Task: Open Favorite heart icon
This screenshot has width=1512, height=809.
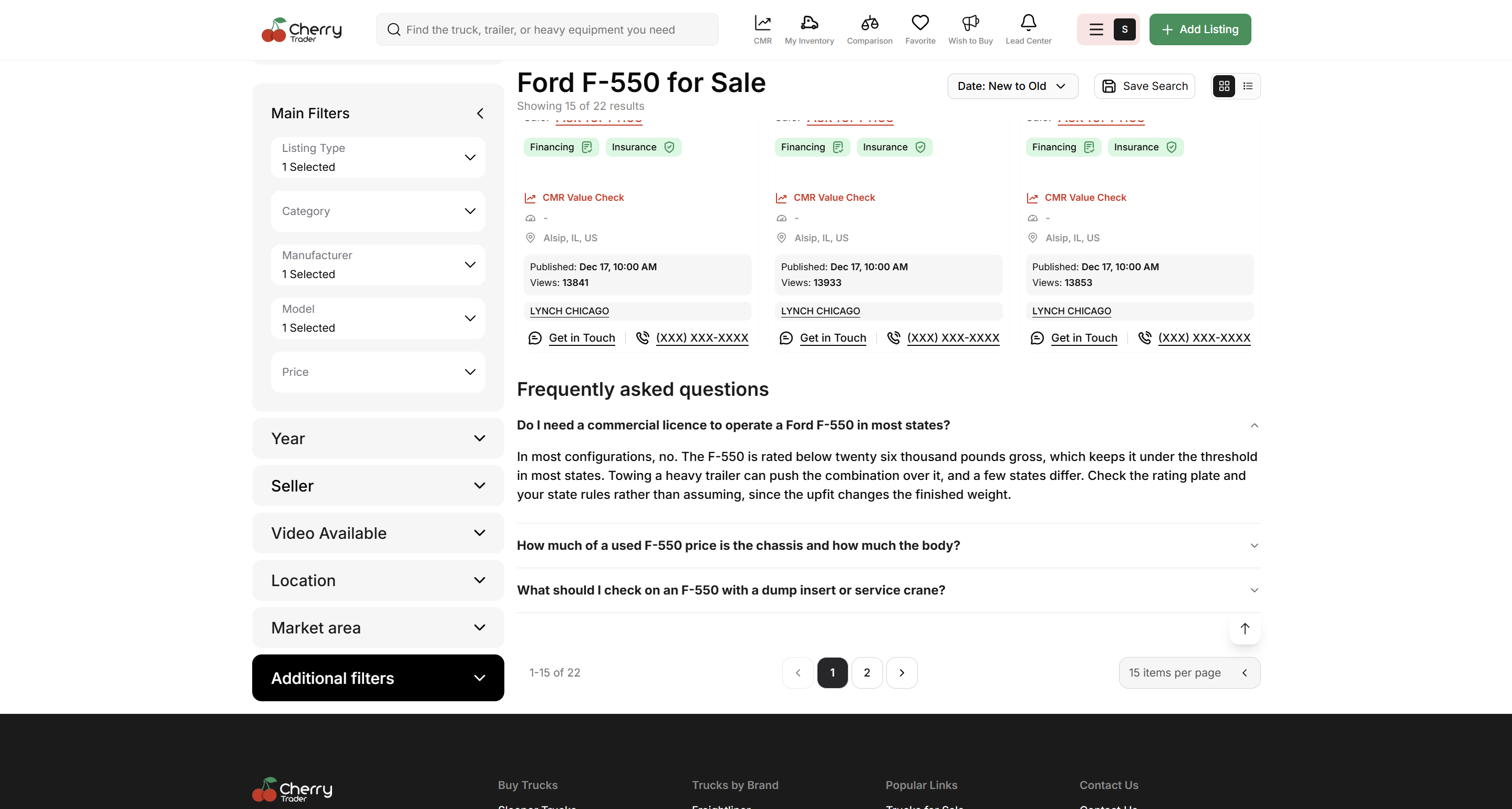Action: (x=920, y=23)
